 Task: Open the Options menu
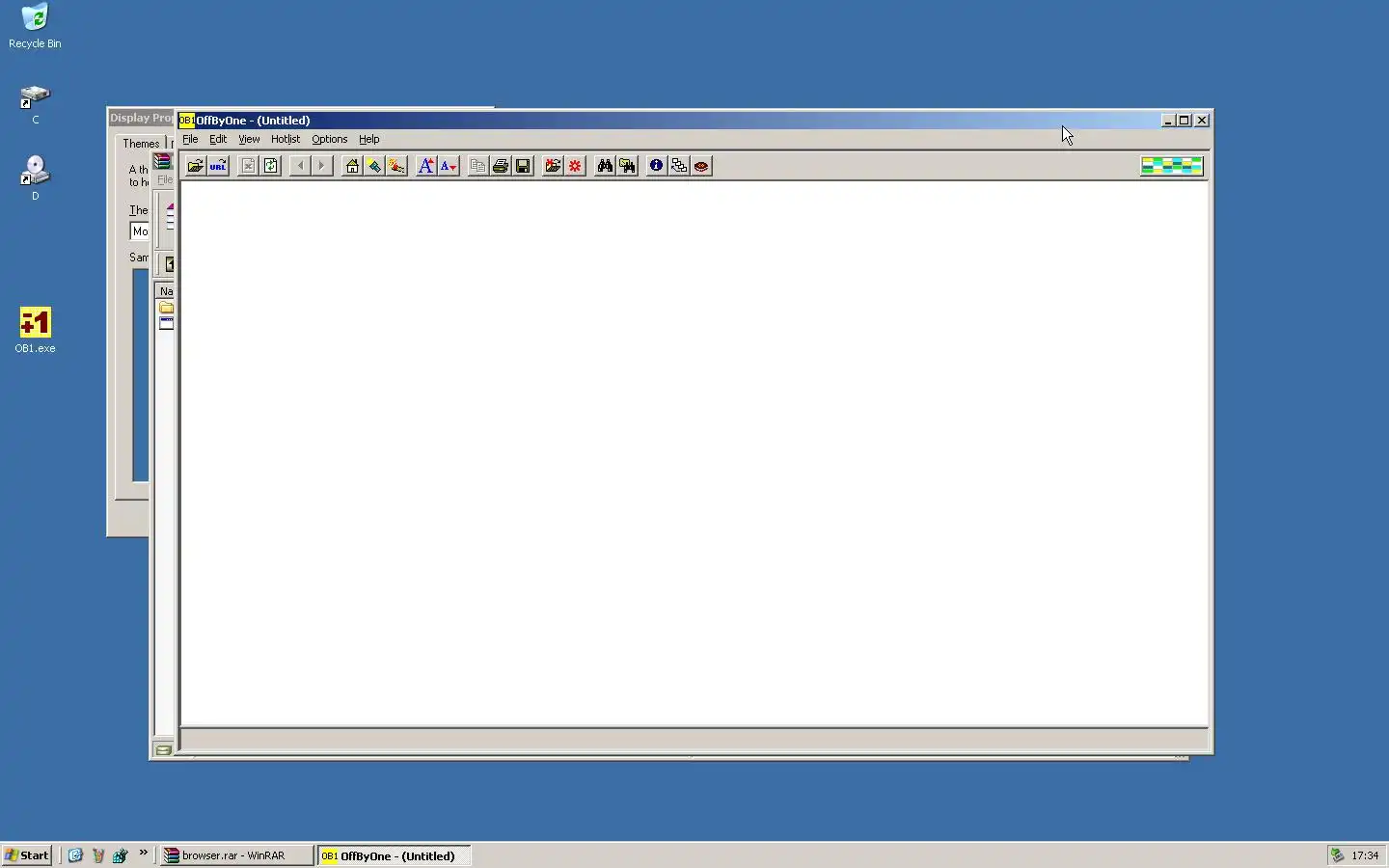[329, 139]
